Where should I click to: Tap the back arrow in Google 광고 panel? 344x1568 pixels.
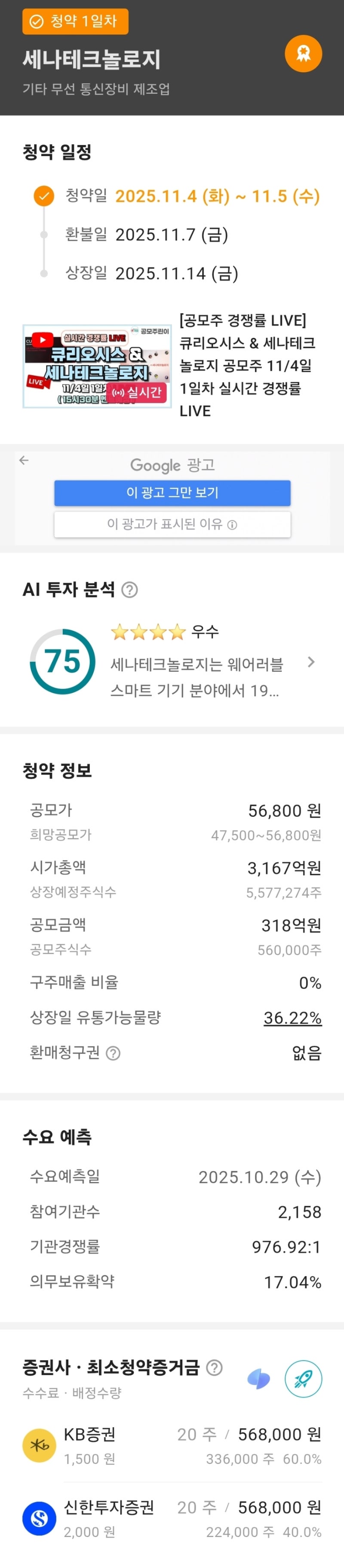pos(24,460)
